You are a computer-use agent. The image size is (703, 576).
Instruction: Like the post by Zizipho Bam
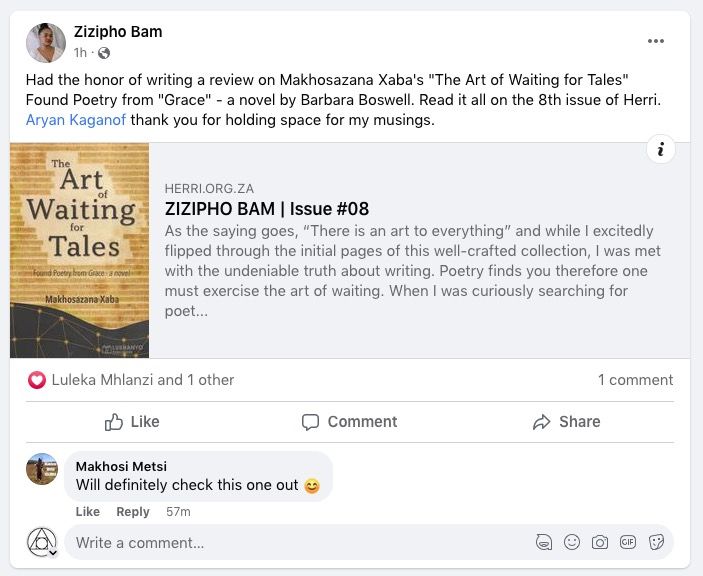pyautogui.click(x=132, y=422)
